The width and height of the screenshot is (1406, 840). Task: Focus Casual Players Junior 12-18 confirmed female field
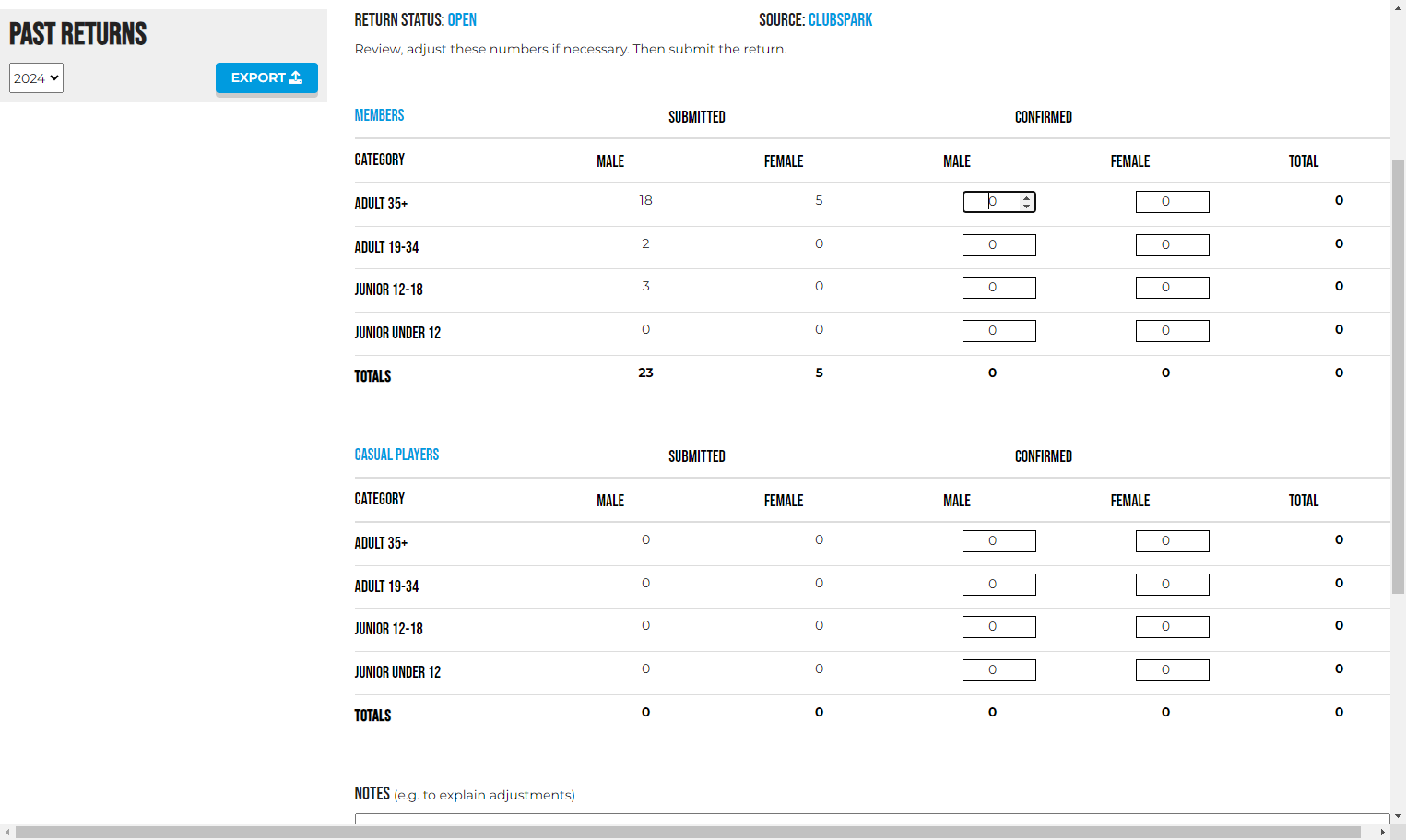(x=1172, y=627)
